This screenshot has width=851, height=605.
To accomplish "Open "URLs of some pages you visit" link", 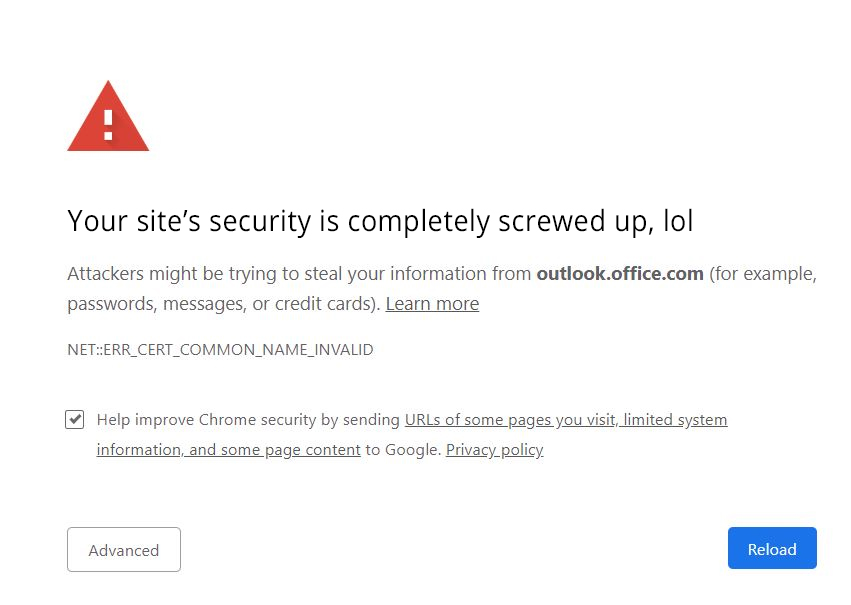I will (x=510, y=420).
